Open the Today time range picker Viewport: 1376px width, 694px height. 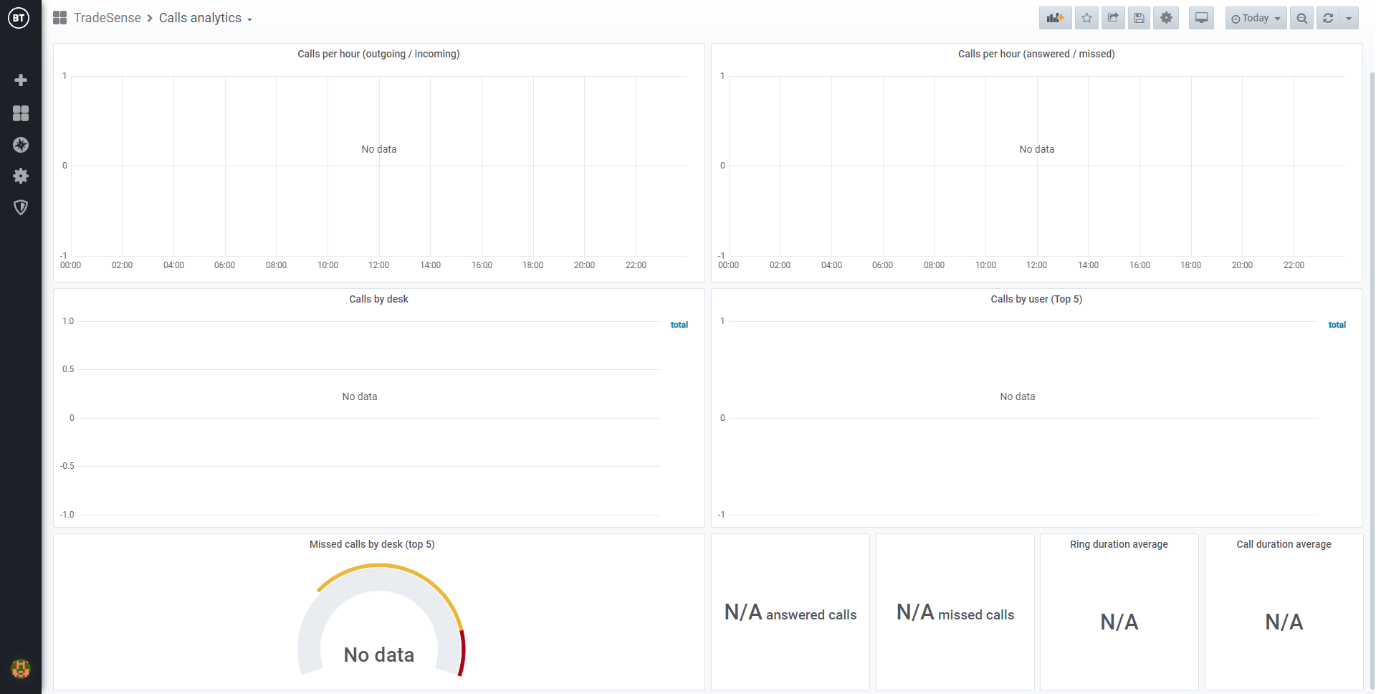point(1256,18)
